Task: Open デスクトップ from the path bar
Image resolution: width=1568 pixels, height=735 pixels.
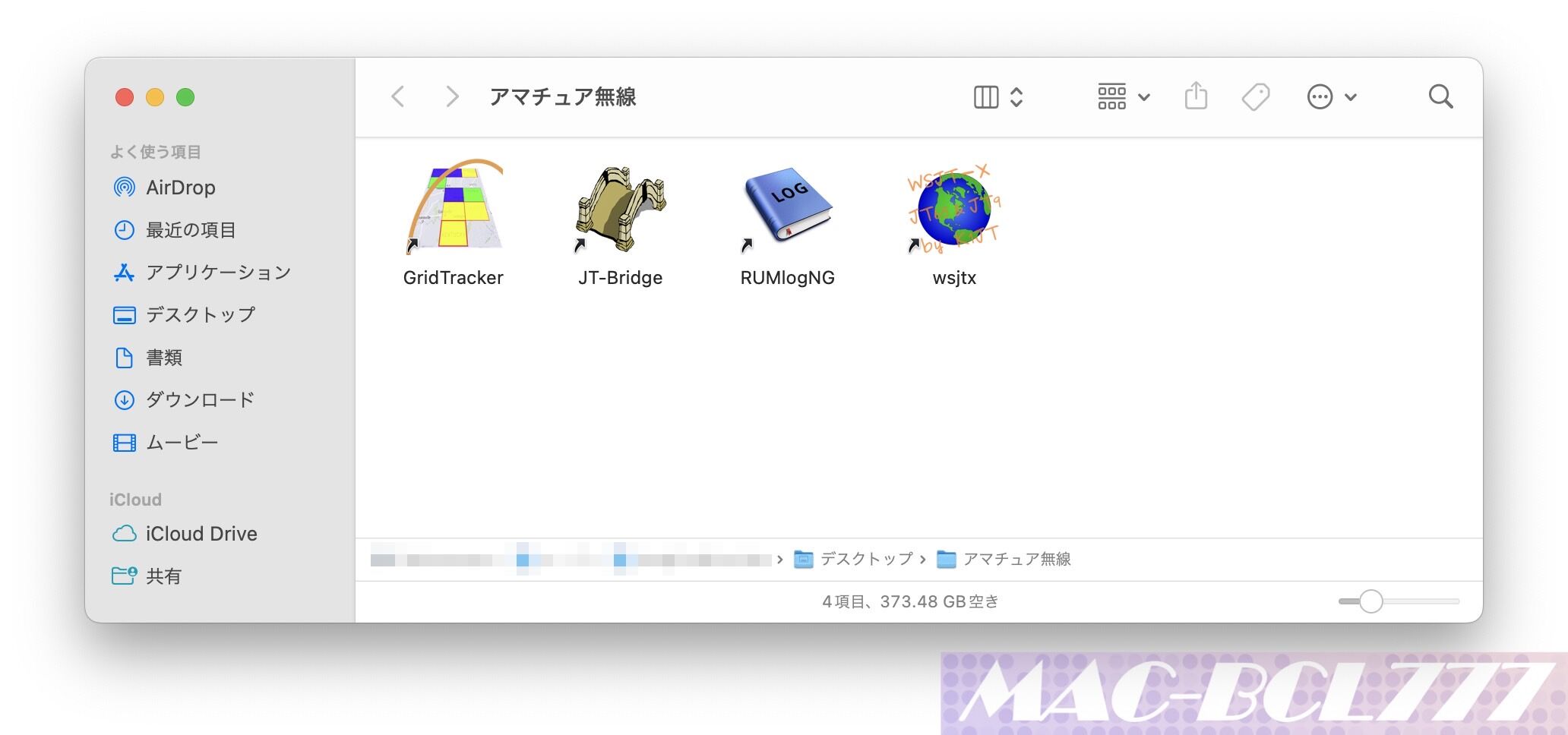Action: click(x=865, y=560)
